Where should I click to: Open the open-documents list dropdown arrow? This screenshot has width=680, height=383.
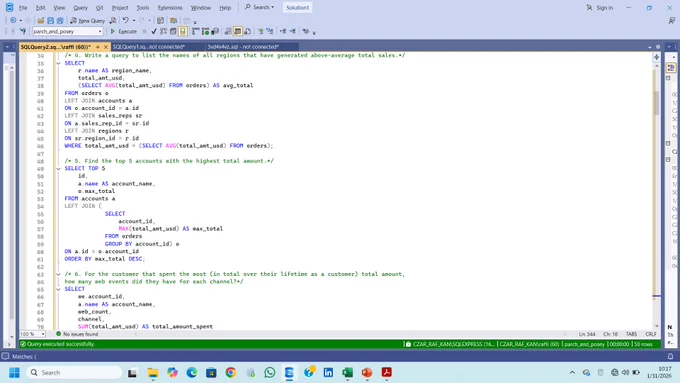[650, 47]
